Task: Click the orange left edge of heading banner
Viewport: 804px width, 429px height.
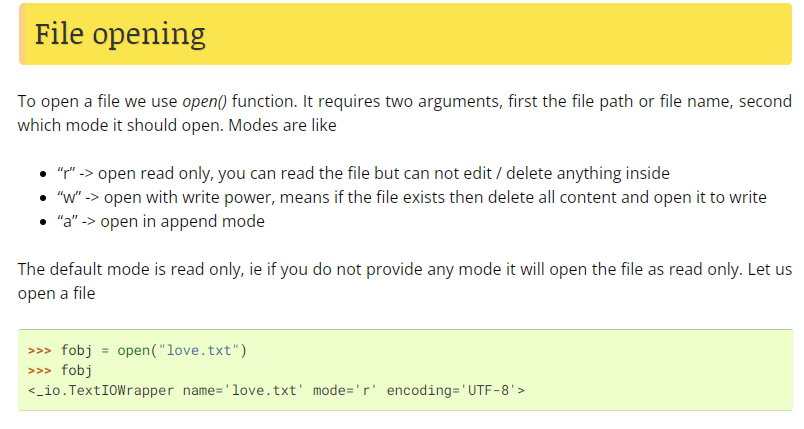Action: pos(22,34)
